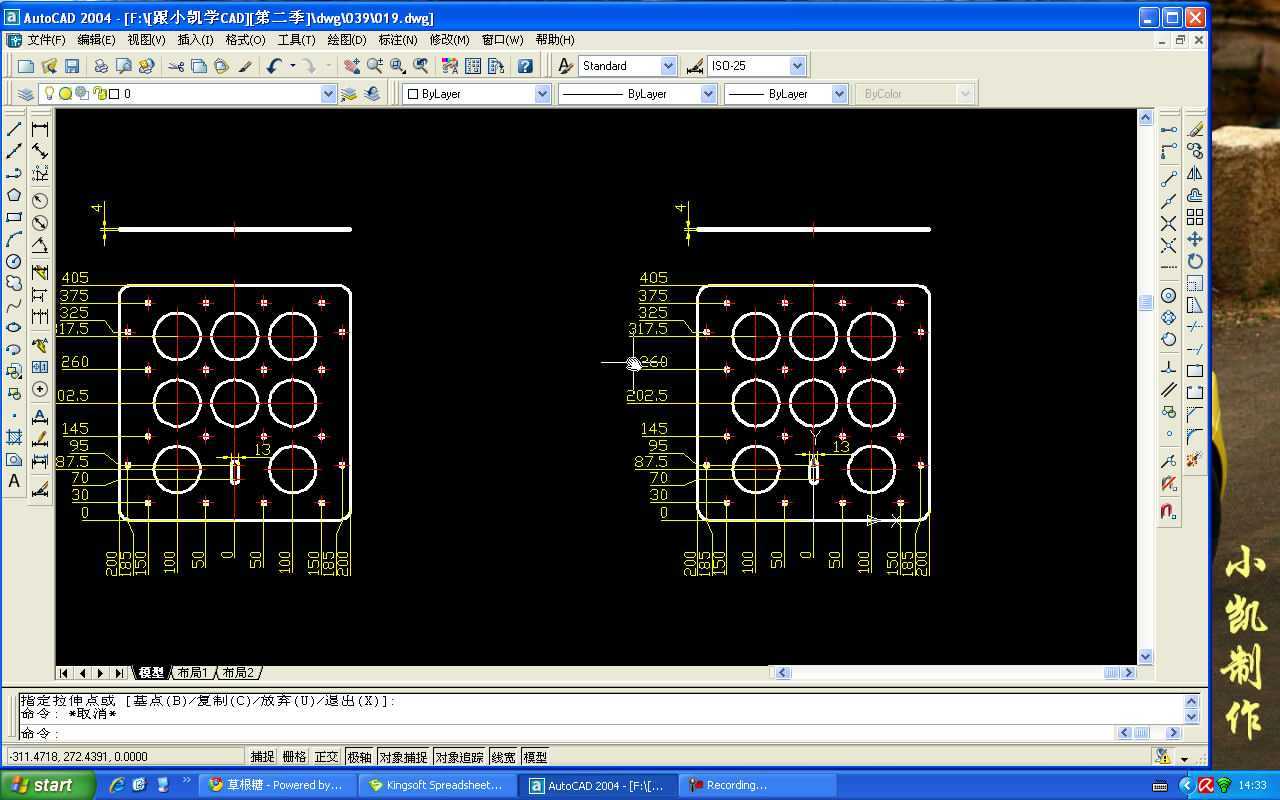
Task: Select the Erase modify tool
Action: tap(1195, 129)
